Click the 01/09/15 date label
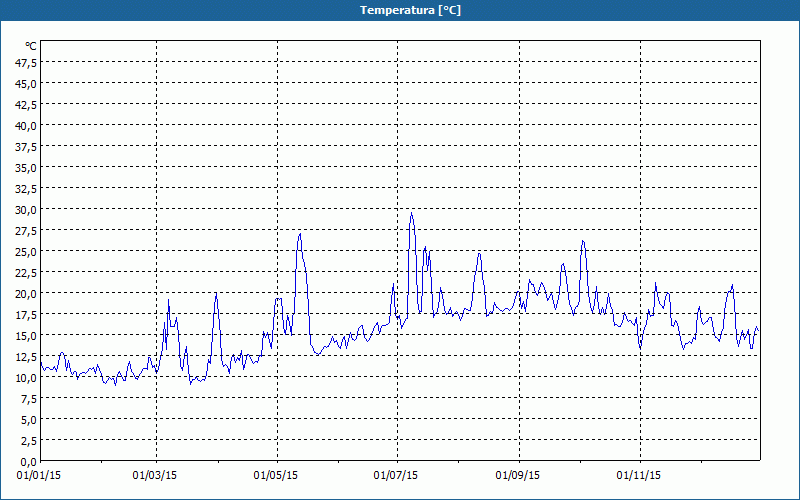 [x=517, y=476]
